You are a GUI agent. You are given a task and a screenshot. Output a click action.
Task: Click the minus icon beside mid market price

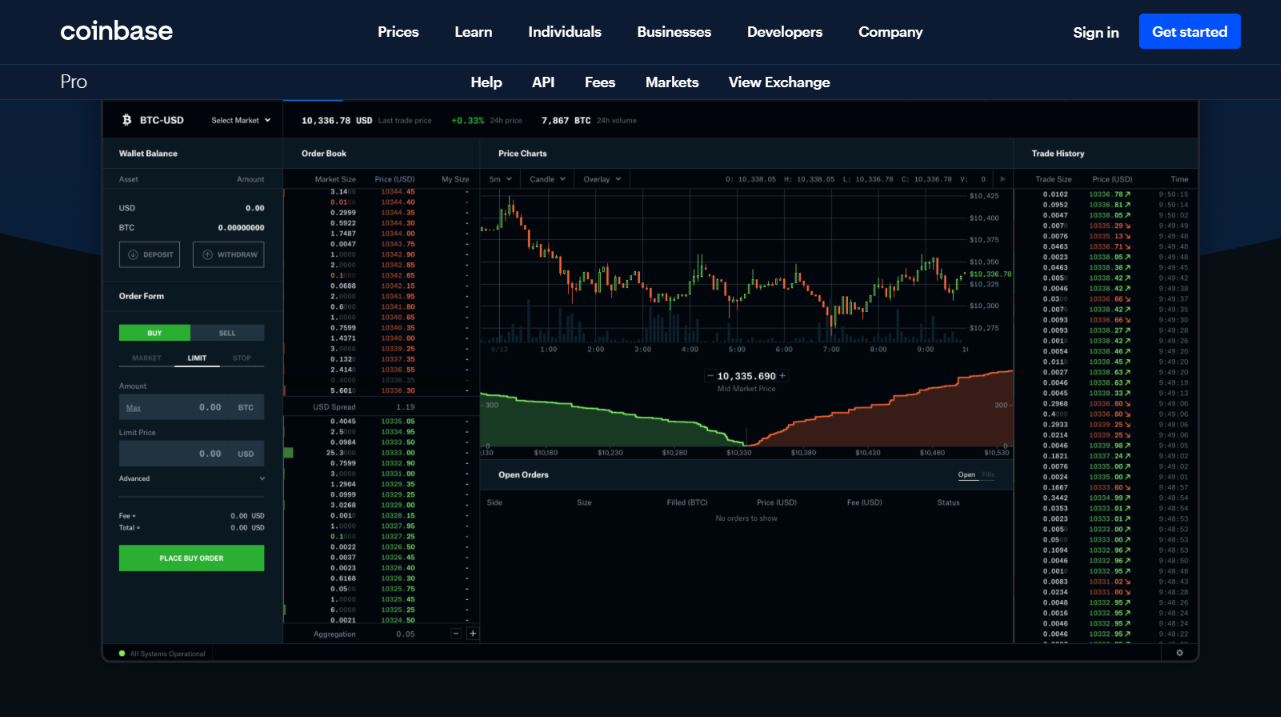(x=711, y=376)
